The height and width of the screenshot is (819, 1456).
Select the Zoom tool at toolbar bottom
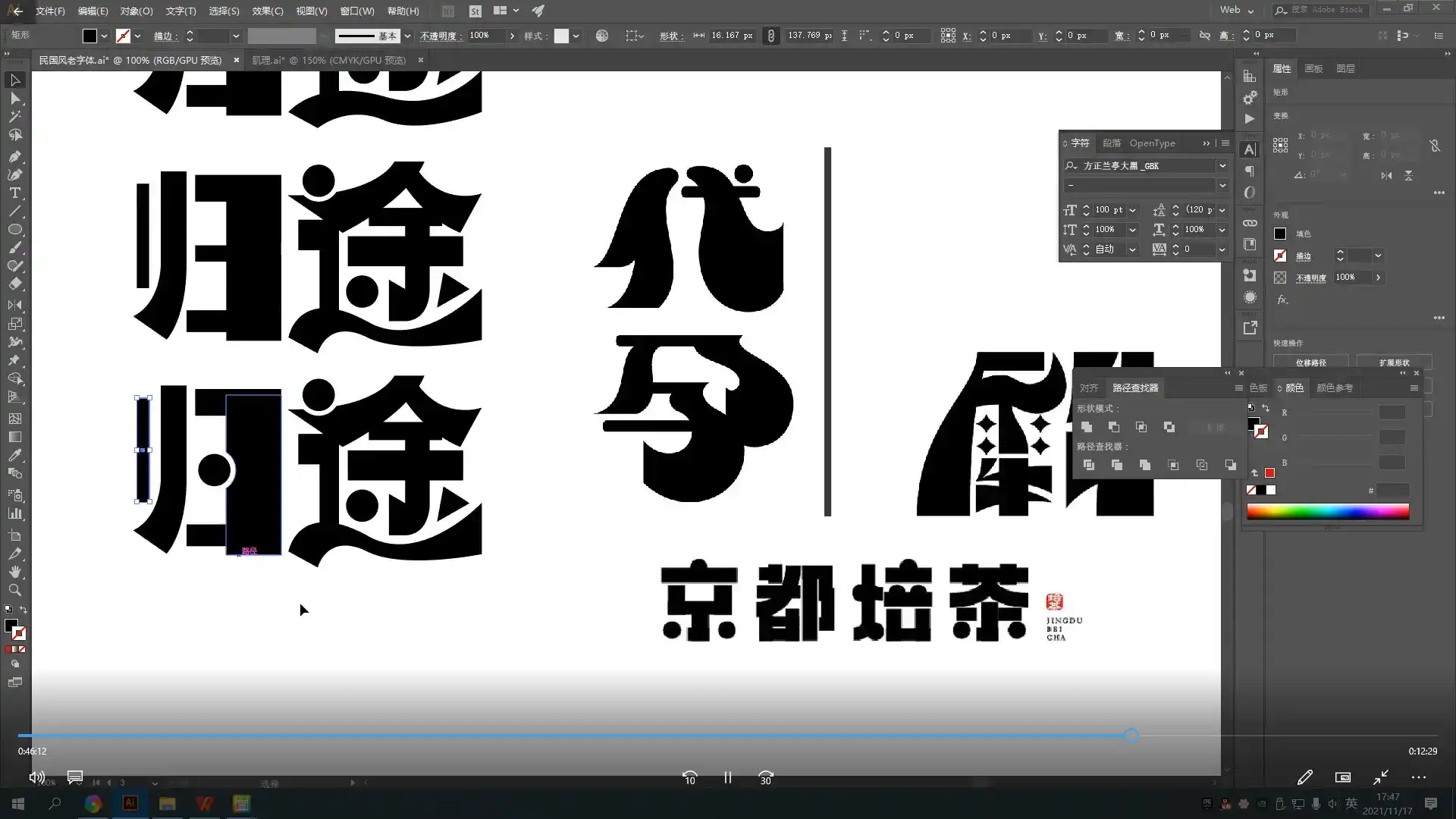point(15,591)
